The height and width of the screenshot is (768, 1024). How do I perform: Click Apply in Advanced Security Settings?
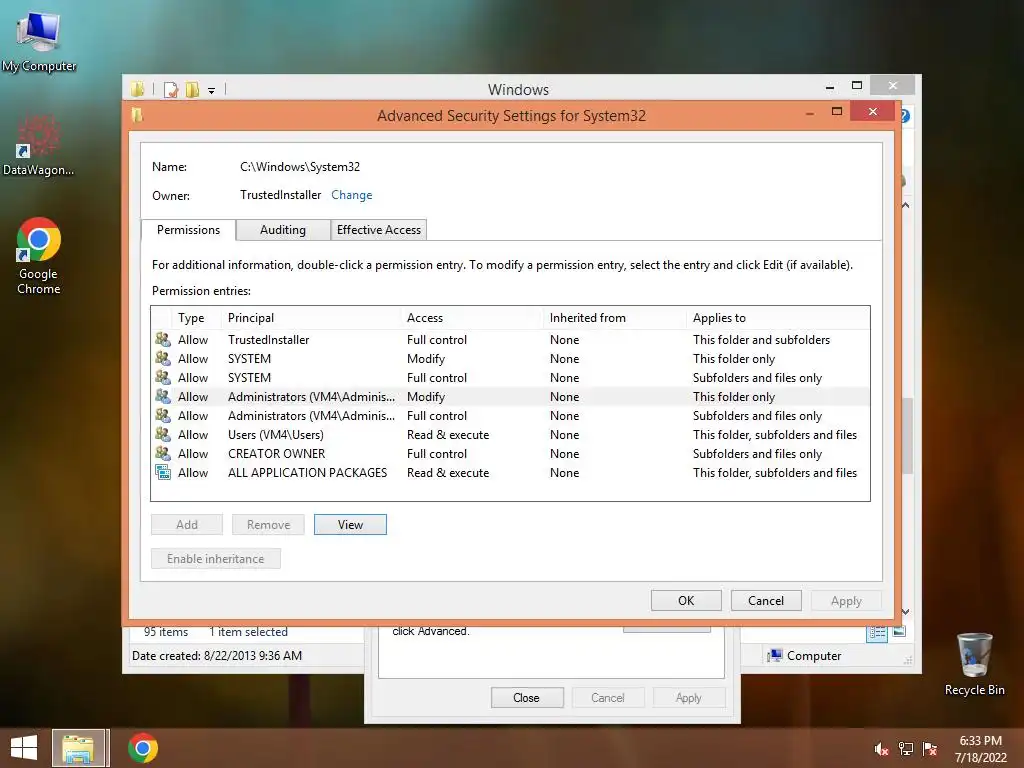tap(846, 600)
